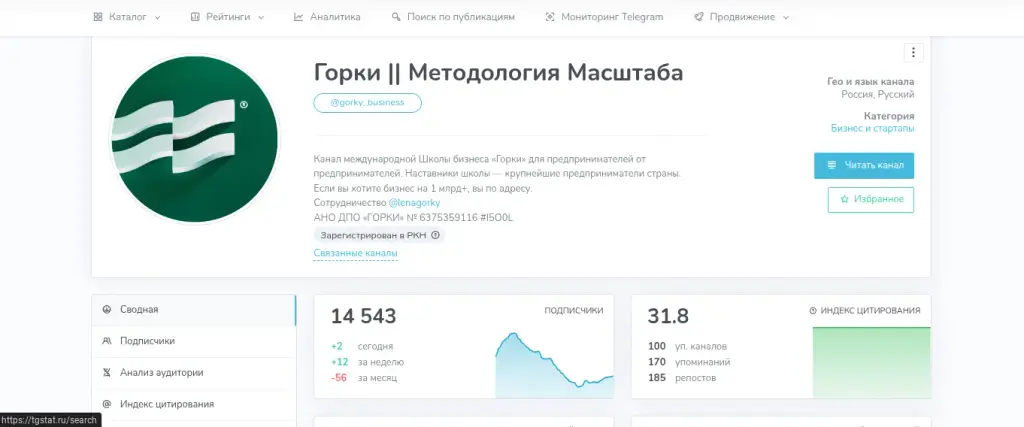
Task: Click the Сводная pie icon
Action: tap(107, 309)
